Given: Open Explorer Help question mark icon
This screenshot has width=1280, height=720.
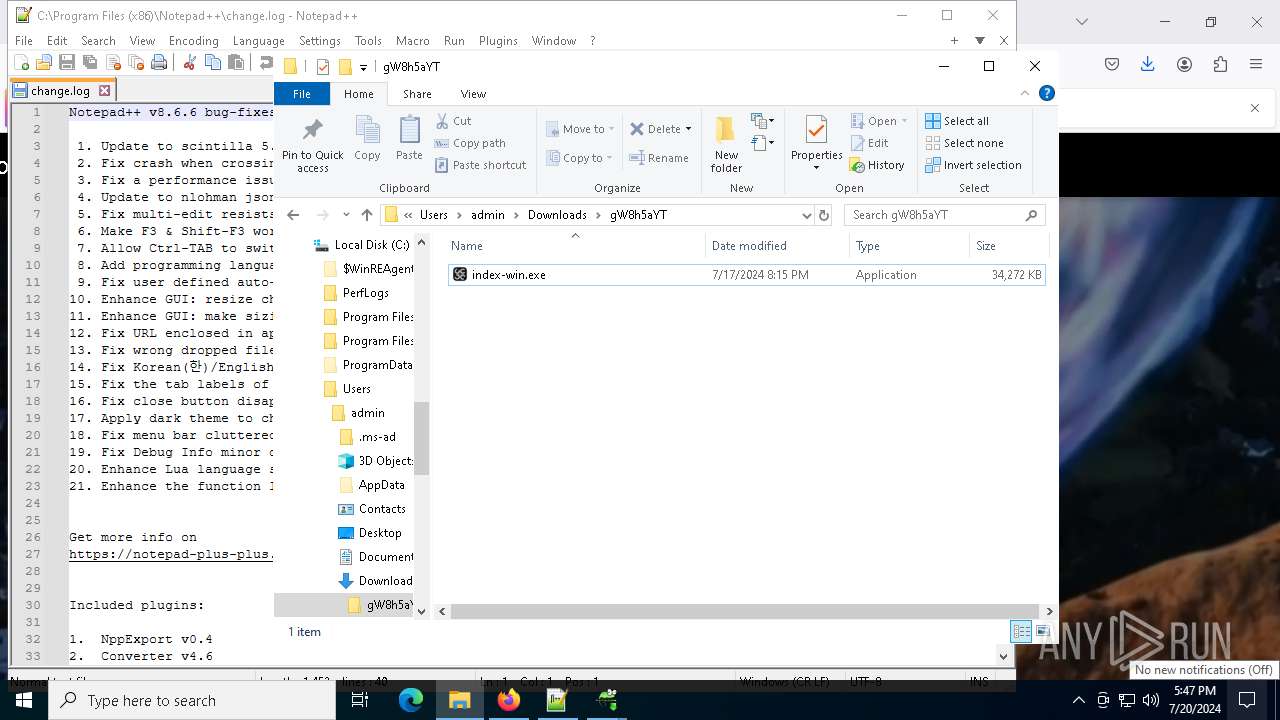Looking at the screenshot, I should (x=1047, y=93).
